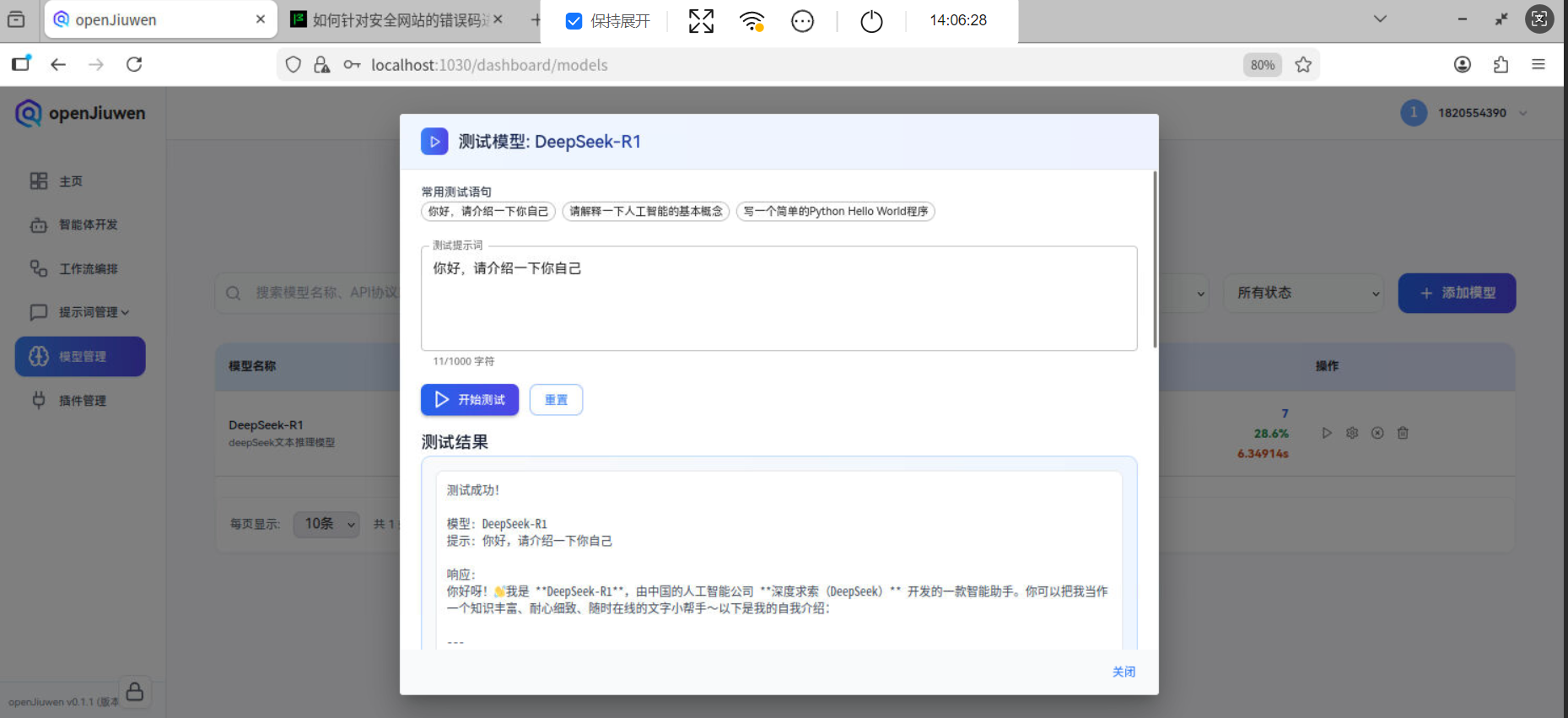Screen dimensions: 1568x718
Task: Open the list all tabs chevron
Action: click(1380, 19)
